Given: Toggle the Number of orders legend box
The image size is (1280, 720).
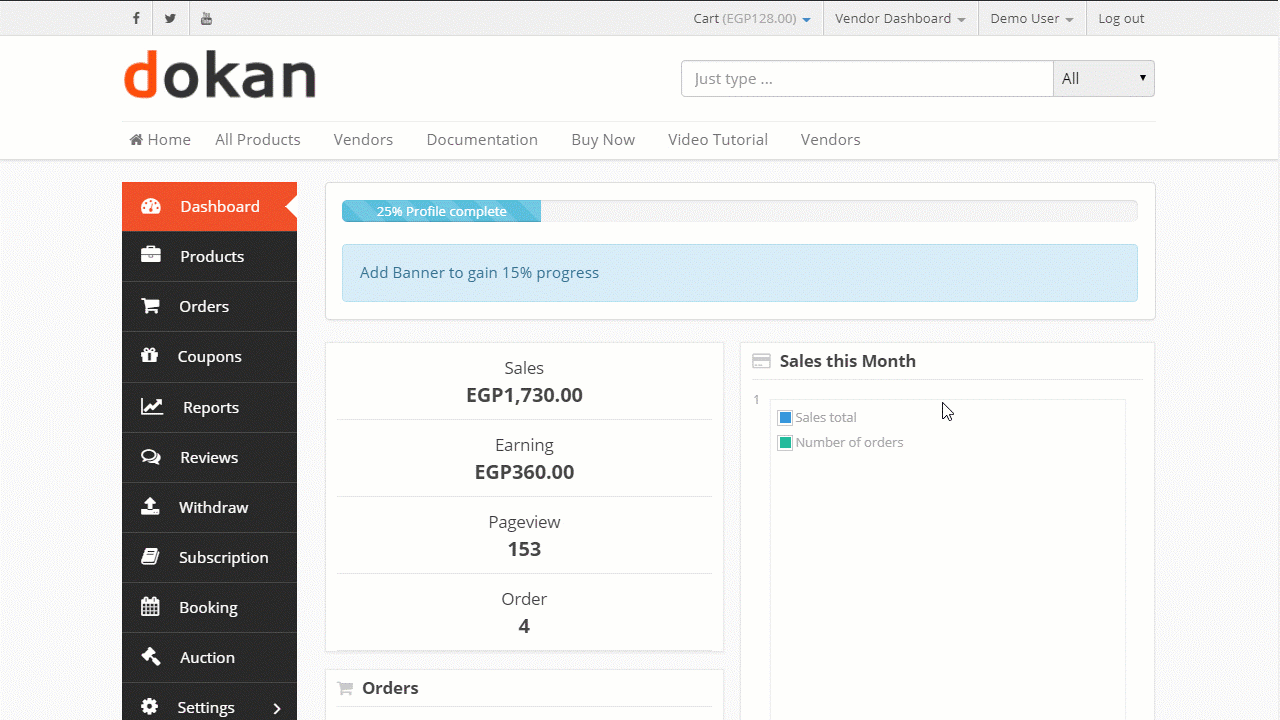Looking at the screenshot, I should point(785,443).
